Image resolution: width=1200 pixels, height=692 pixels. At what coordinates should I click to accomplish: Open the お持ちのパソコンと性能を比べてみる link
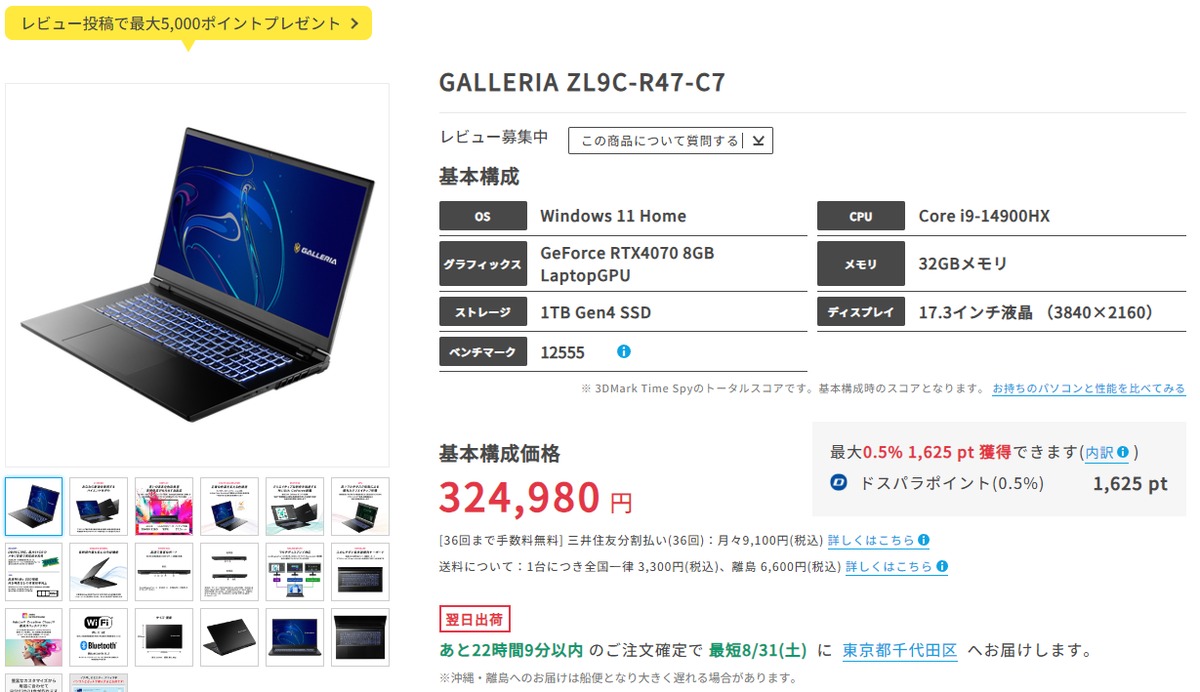pos(1088,388)
